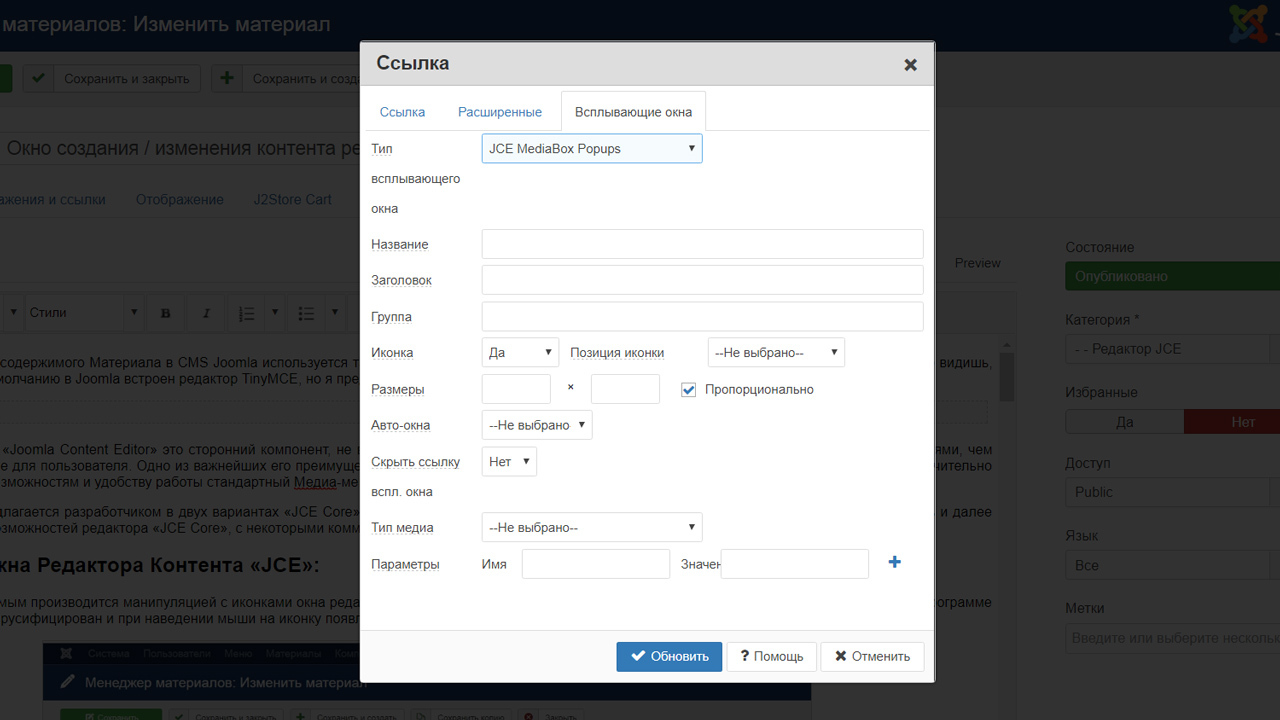Open the Тип медиа dropdown
Viewport: 1280px width, 720px height.
592,527
